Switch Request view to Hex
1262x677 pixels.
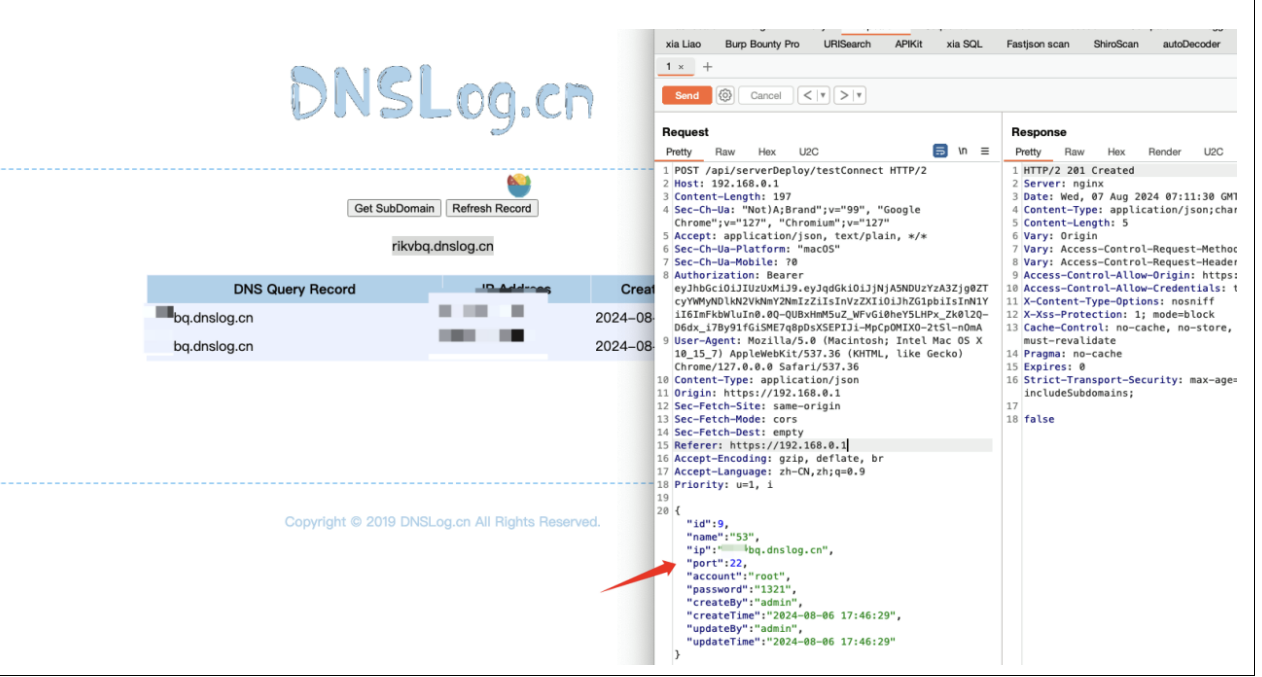(x=767, y=152)
